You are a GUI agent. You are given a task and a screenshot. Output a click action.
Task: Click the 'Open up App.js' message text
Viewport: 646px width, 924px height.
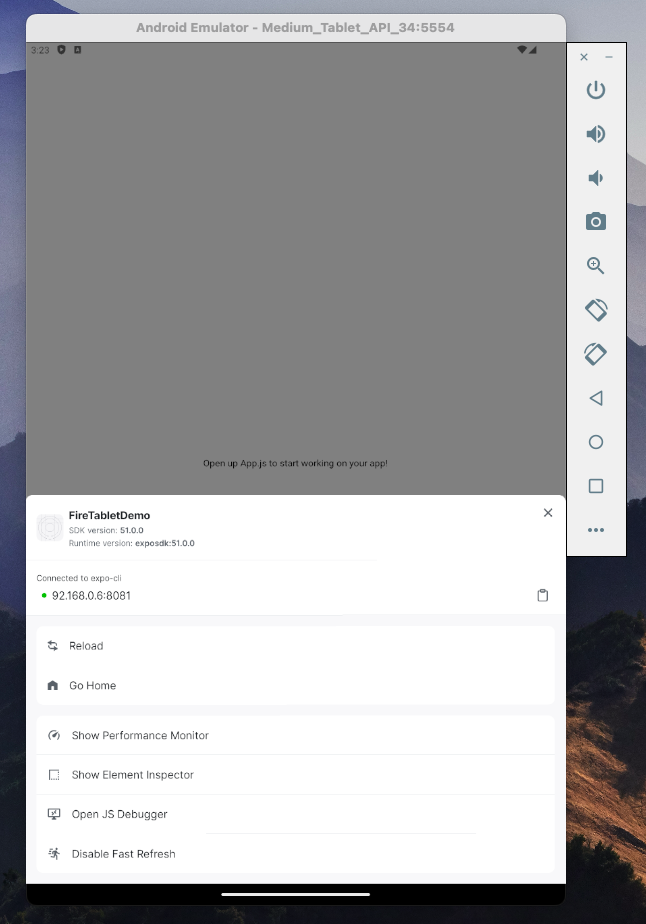point(295,463)
